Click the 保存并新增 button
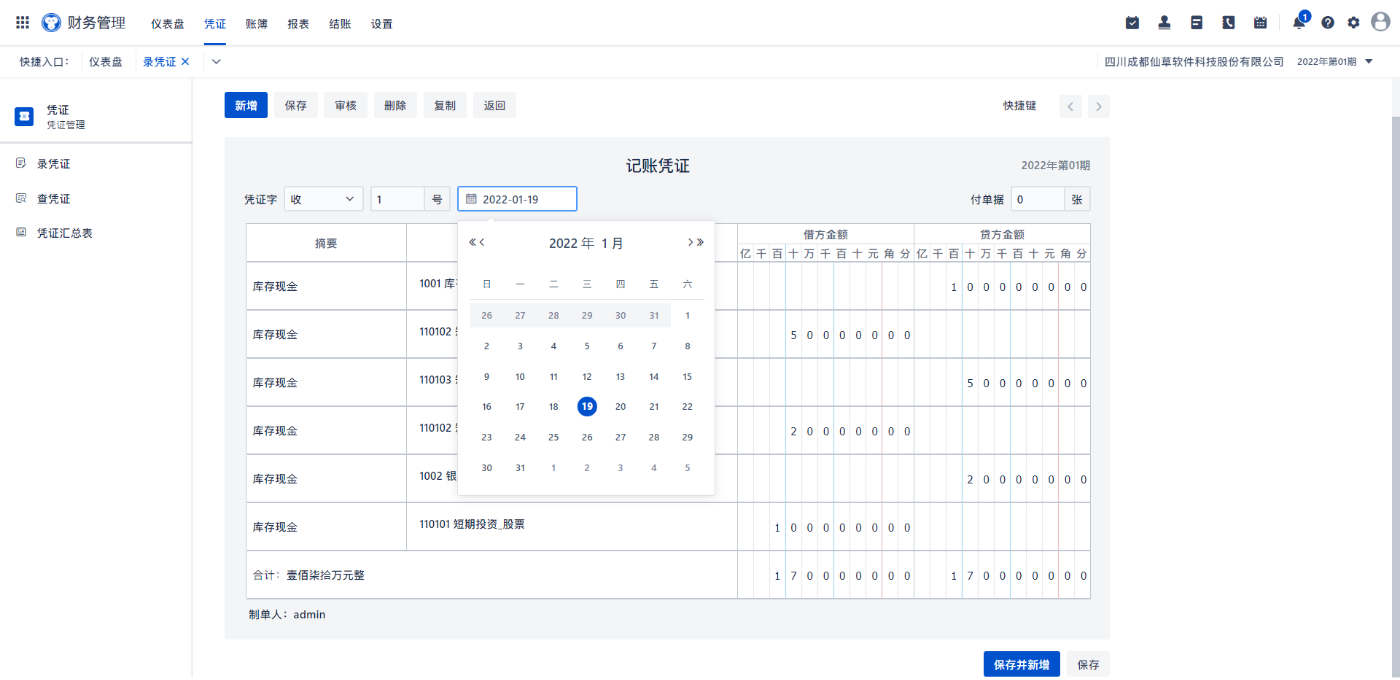 [x=1021, y=665]
